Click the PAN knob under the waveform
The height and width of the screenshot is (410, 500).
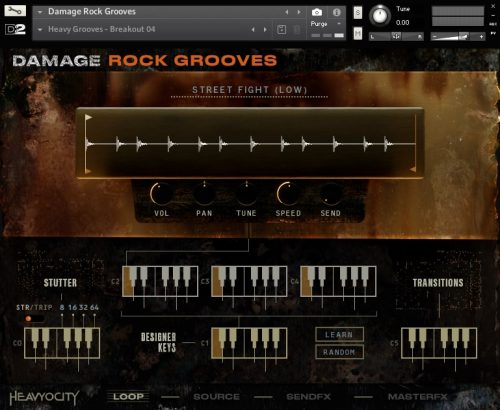coord(204,194)
